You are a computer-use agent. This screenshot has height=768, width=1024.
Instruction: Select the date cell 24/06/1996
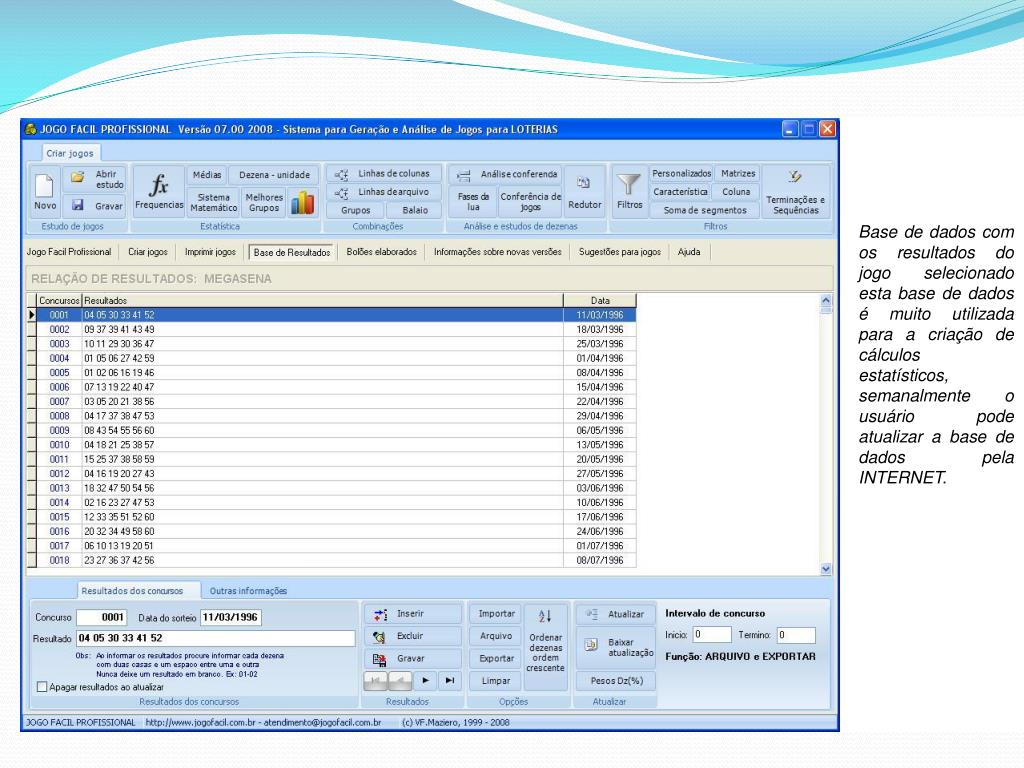tap(600, 532)
